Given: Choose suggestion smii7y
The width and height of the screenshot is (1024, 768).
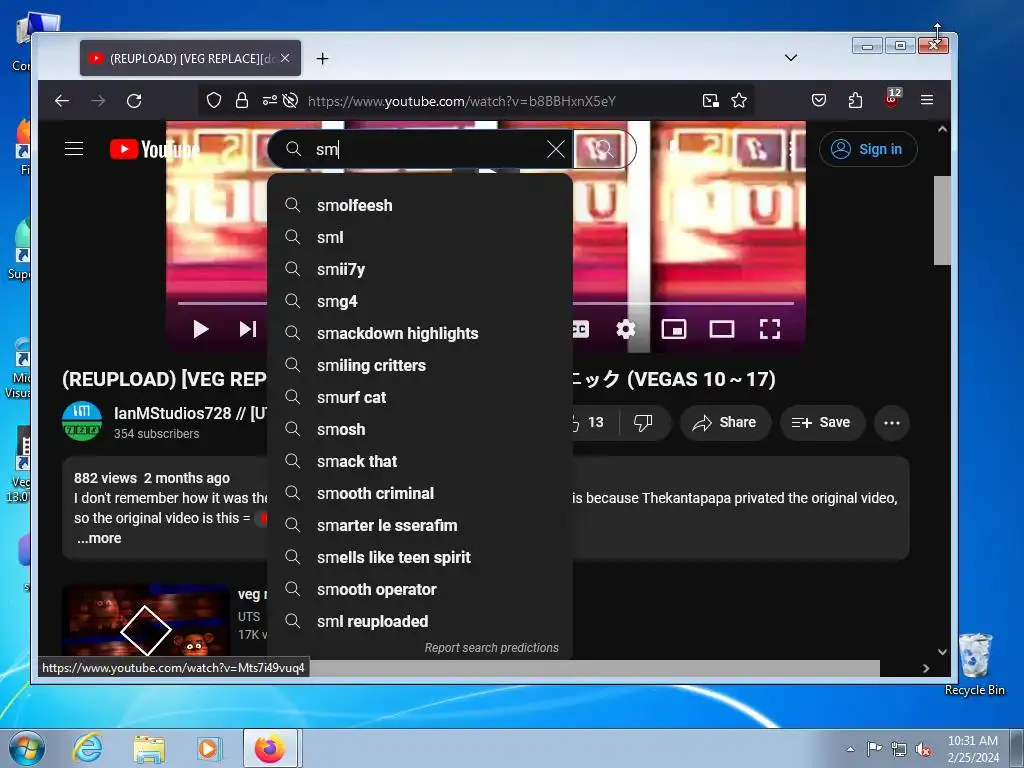Looking at the screenshot, I should click(x=420, y=269).
